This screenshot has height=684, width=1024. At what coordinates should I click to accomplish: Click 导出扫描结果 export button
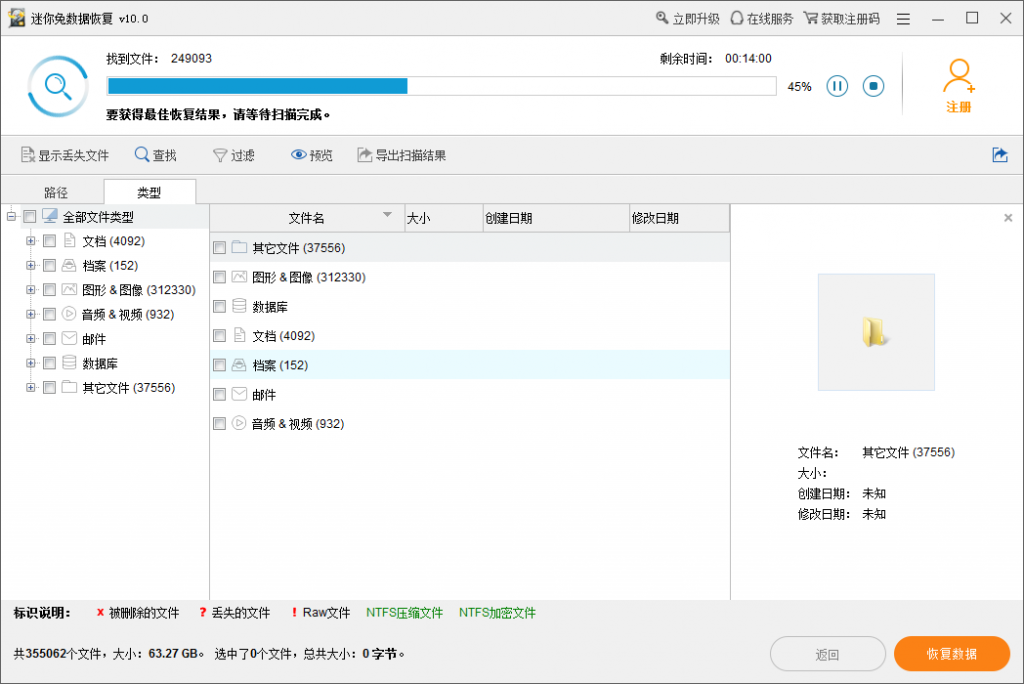(x=402, y=155)
